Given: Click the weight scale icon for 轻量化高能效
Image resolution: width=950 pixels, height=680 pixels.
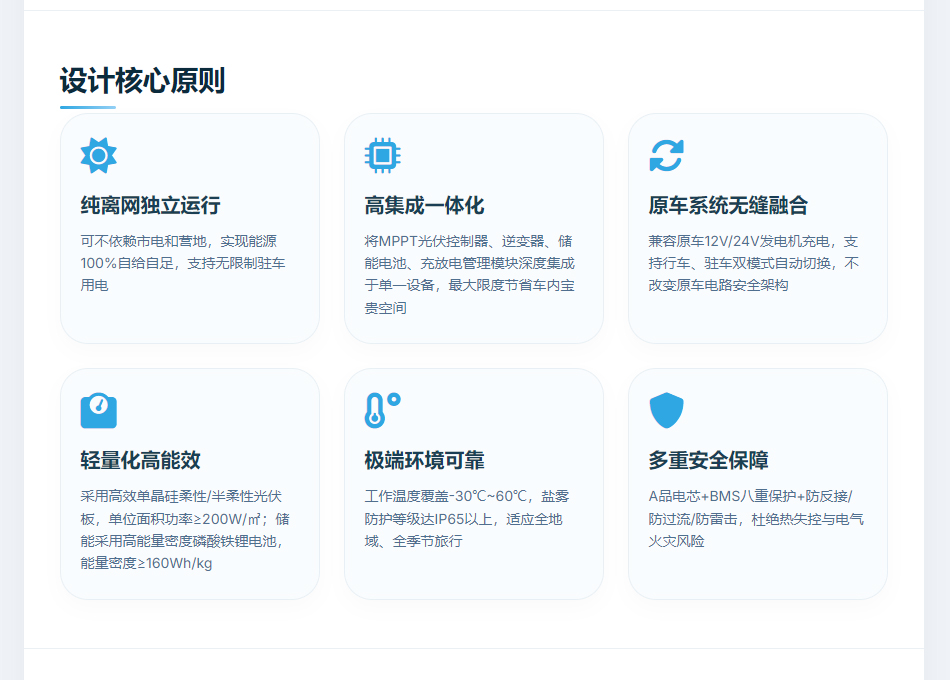Looking at the screenshot, I should pos(99,411).
